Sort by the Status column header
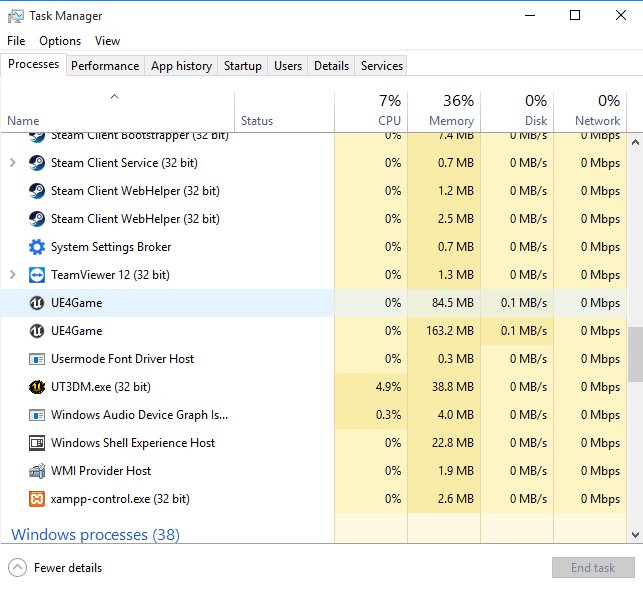This screenshot has width=643, height=592. click(285, 111)
